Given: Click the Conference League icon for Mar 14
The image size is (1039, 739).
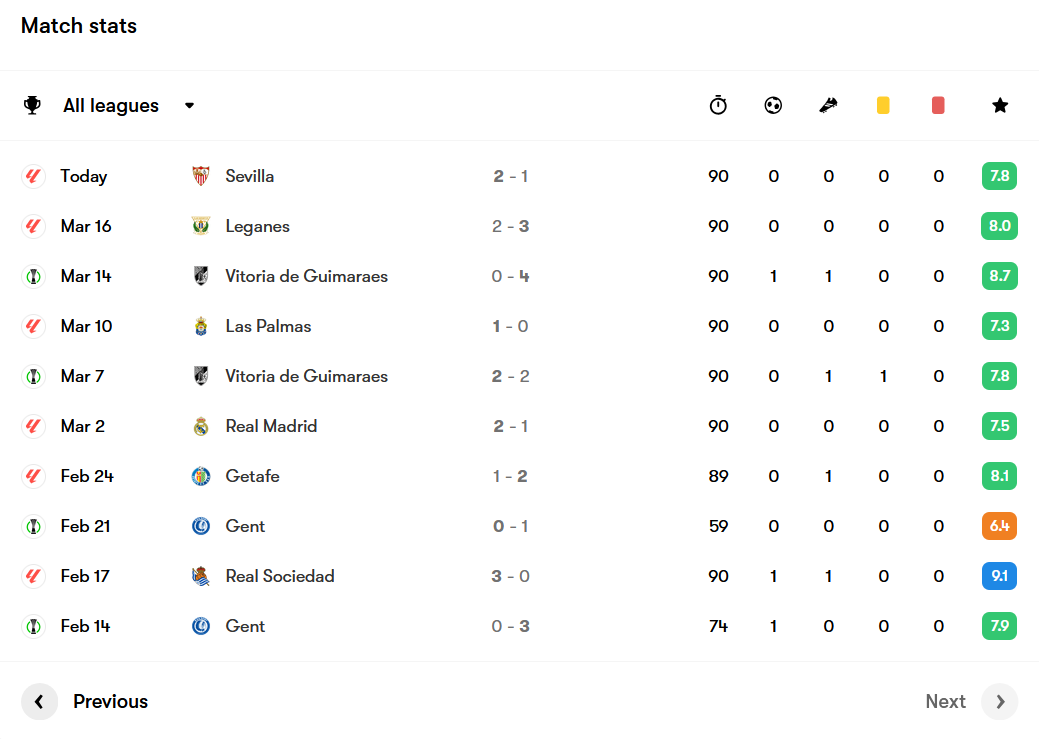Looking at the screenshot, I should [x=33, y=276].
